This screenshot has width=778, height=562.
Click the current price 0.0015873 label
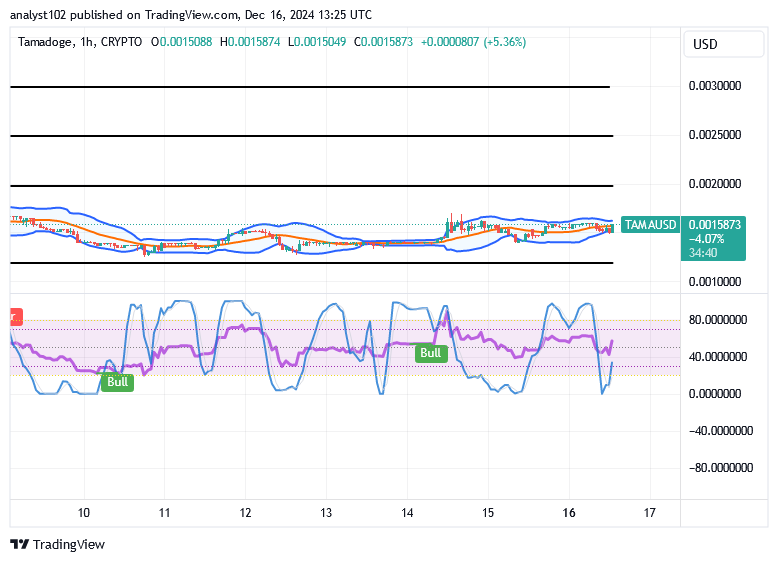click(715, 225)
